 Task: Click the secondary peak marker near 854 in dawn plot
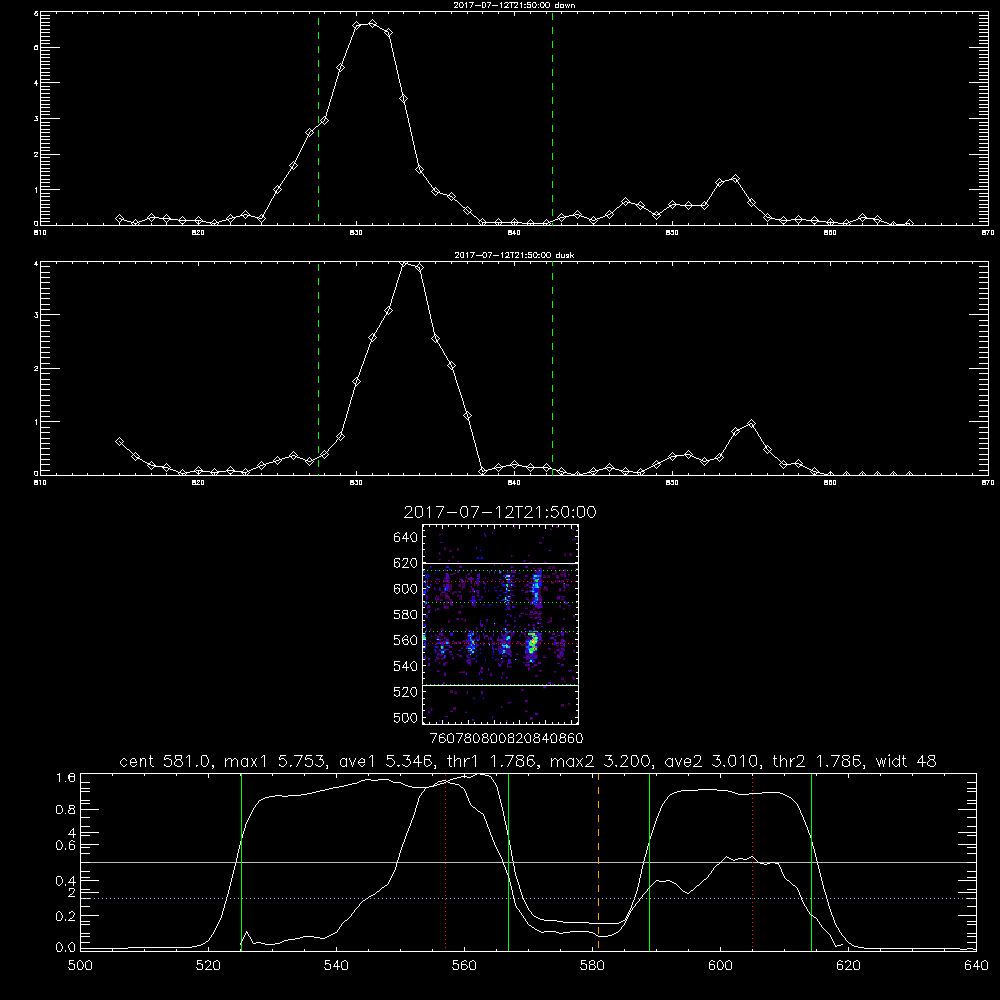click(735, 179)
